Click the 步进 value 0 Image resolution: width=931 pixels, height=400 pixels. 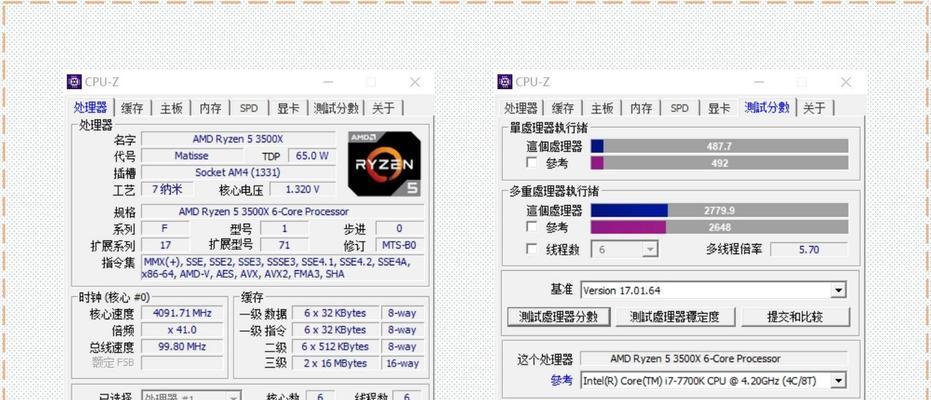pyautogui.click(x=400, y=228)
